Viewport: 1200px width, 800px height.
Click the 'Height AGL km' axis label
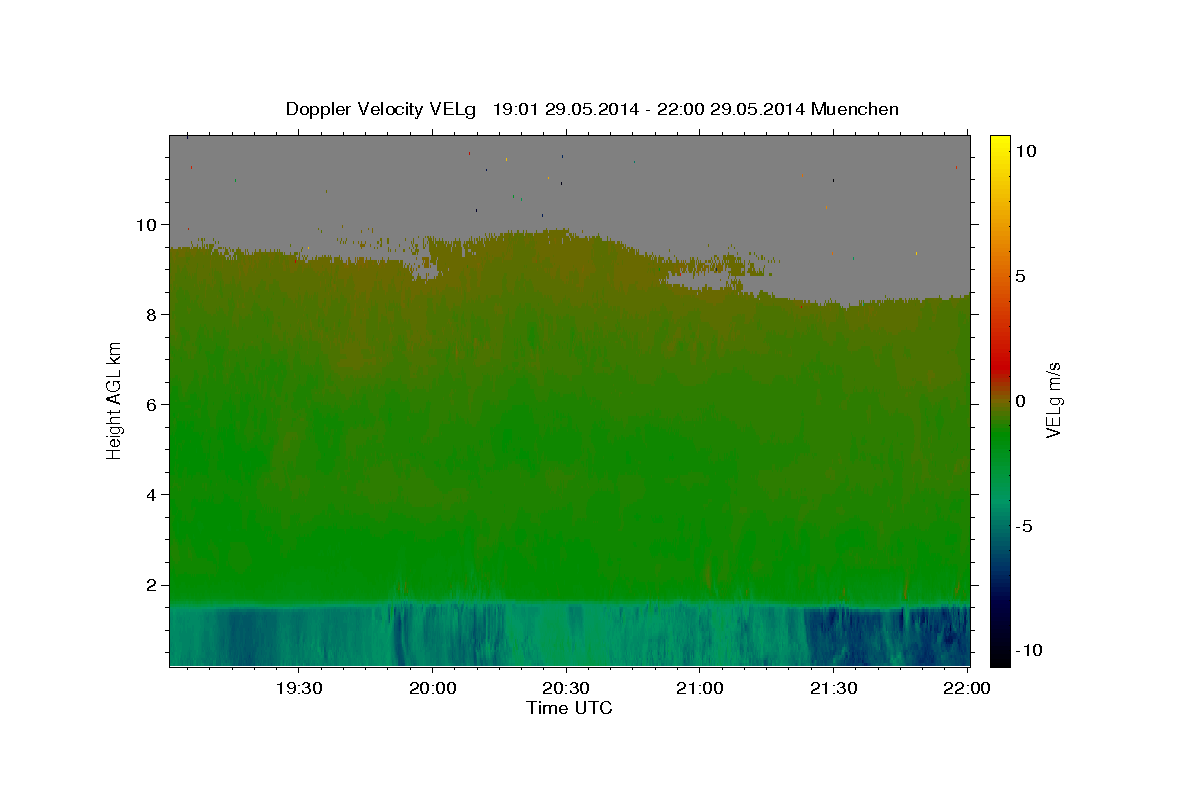point(115,400)
